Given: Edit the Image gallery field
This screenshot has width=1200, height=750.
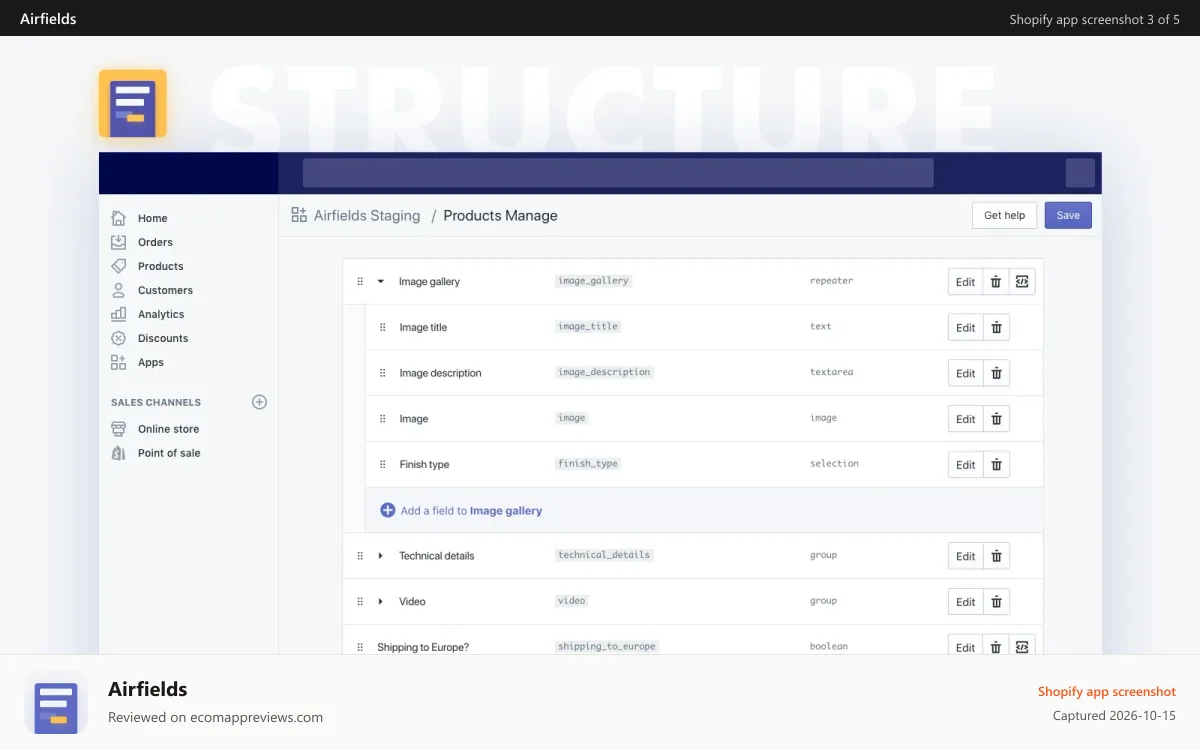Looking at the screenshot, I should click(x=965, y=282).
